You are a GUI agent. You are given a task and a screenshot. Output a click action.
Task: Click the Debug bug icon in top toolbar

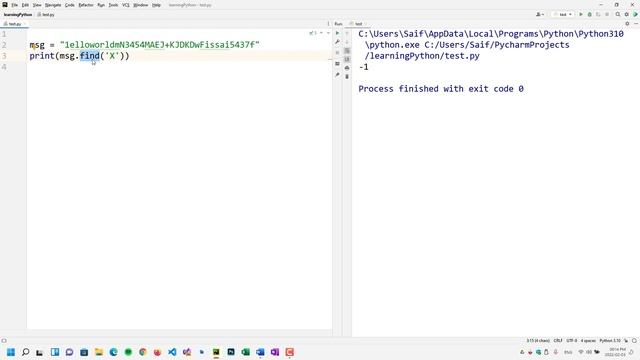(589, 14)
